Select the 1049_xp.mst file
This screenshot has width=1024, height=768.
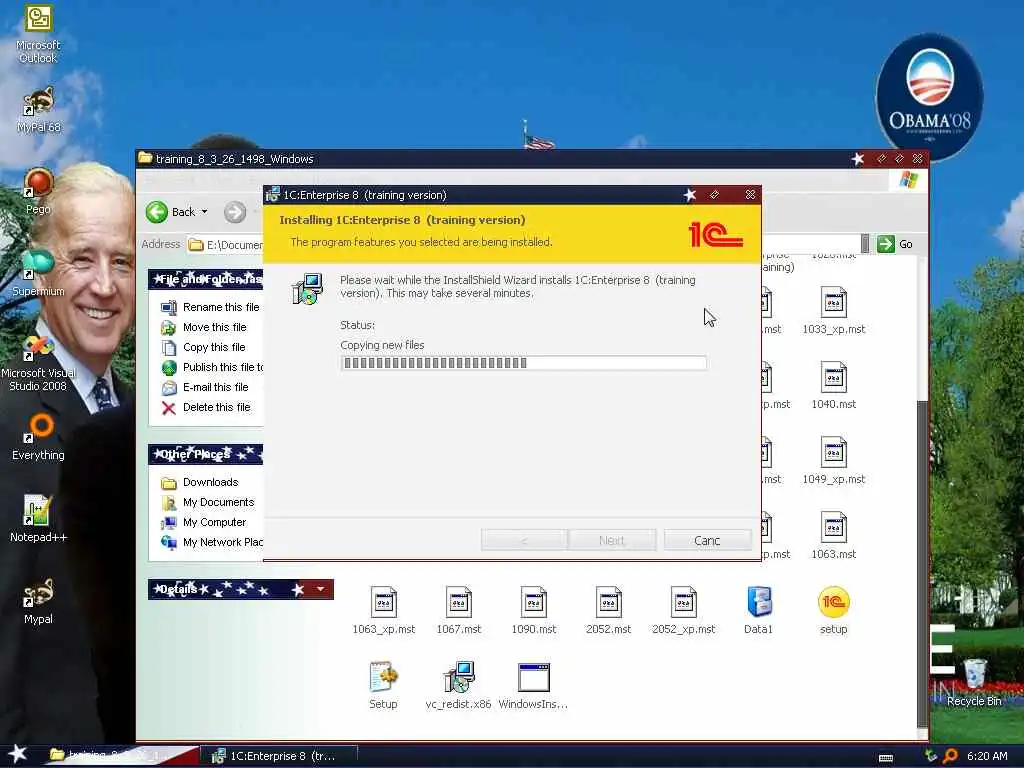click(x=833, y=461)
